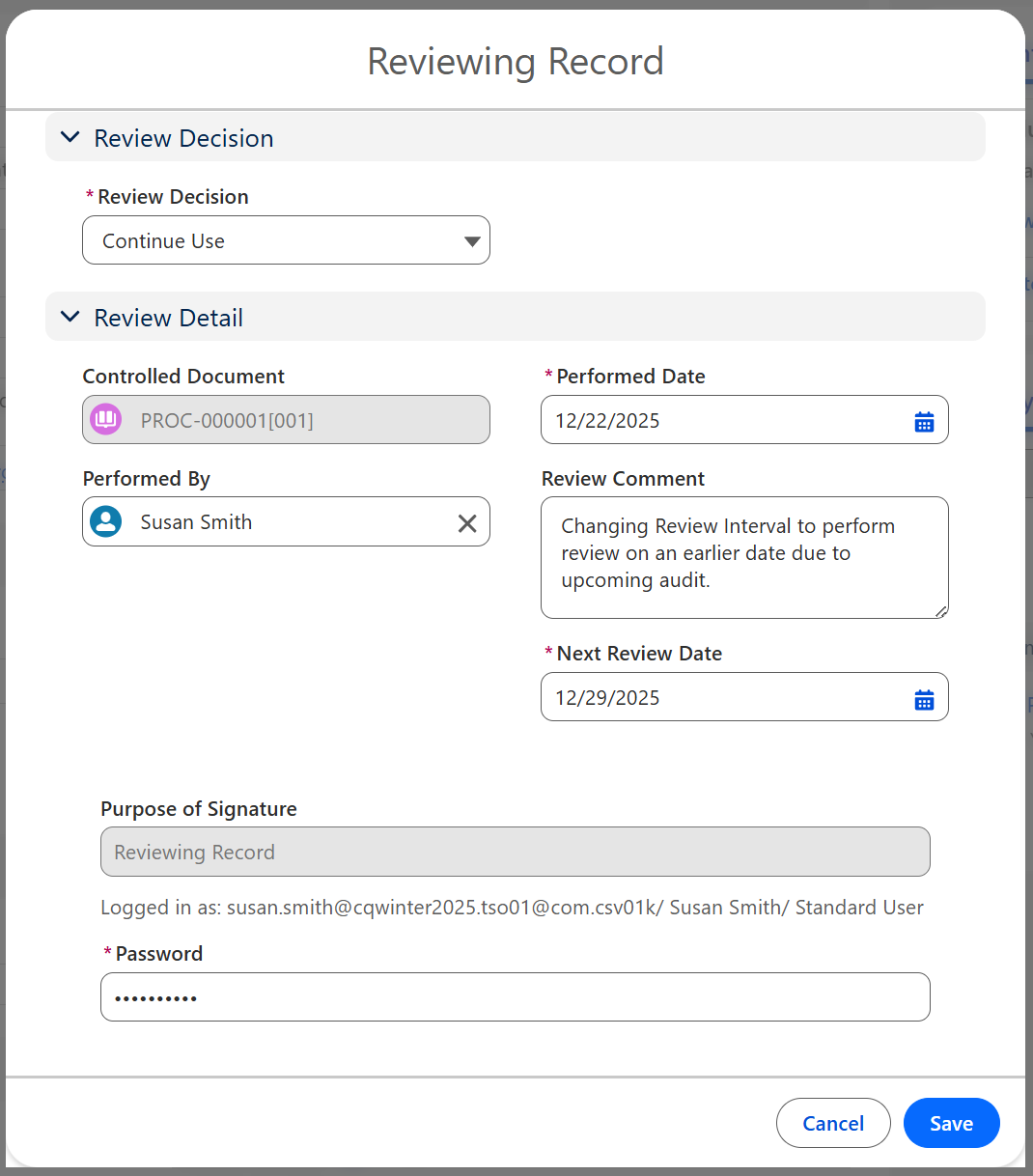Click the Susan Smith name in Performed By
This screenshot has width=1033, height=1176.
(196, 522)
